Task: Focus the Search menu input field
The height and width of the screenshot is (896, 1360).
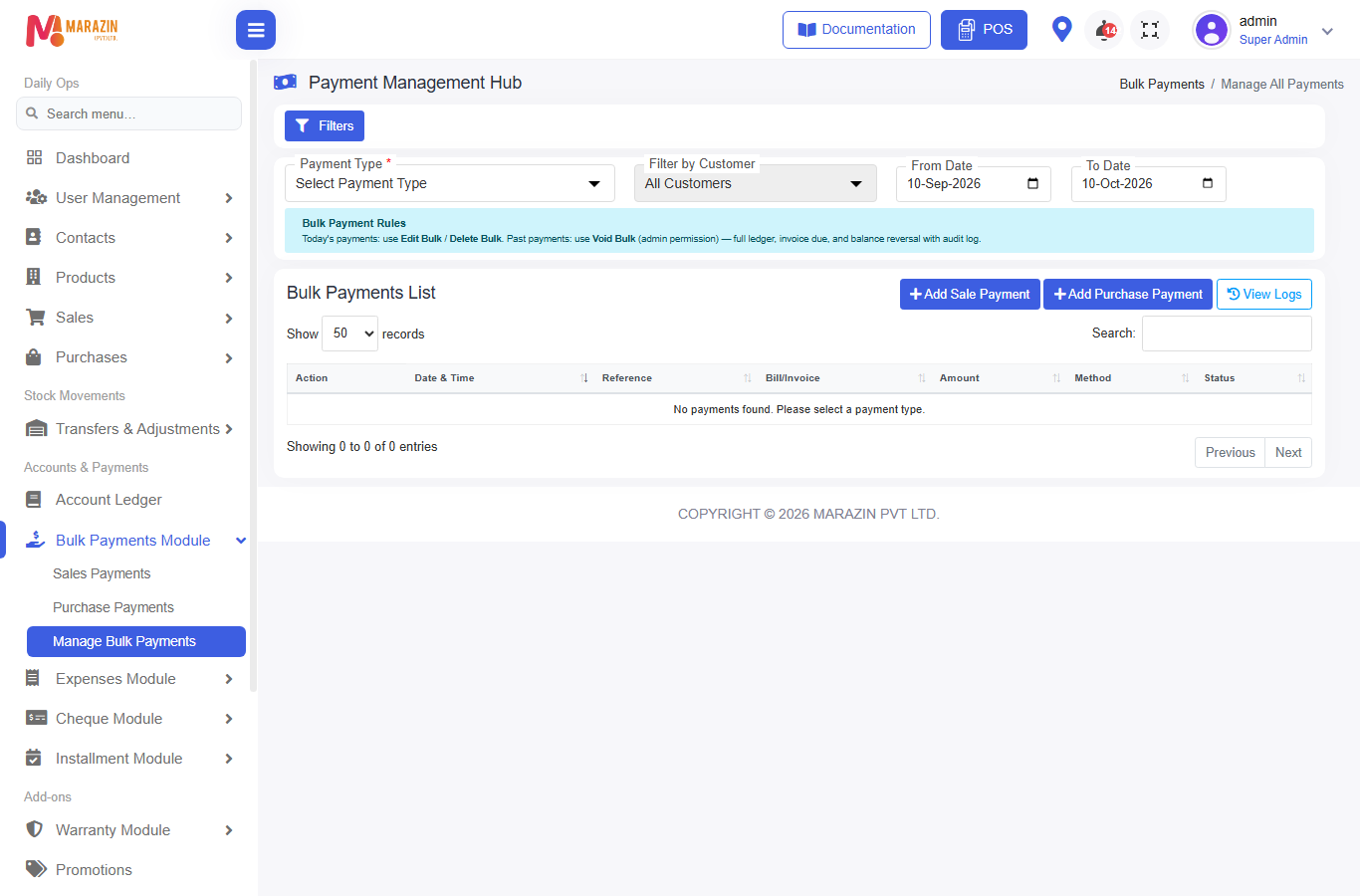Action: click(128, 113)
